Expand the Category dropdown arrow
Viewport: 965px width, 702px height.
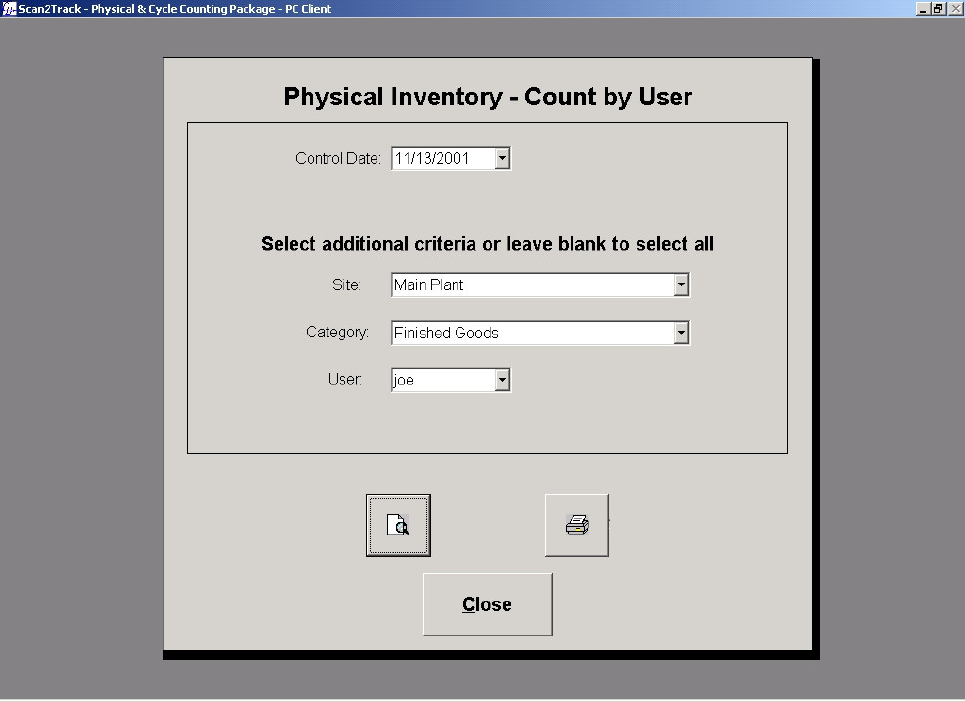click(x=681, y=333)
